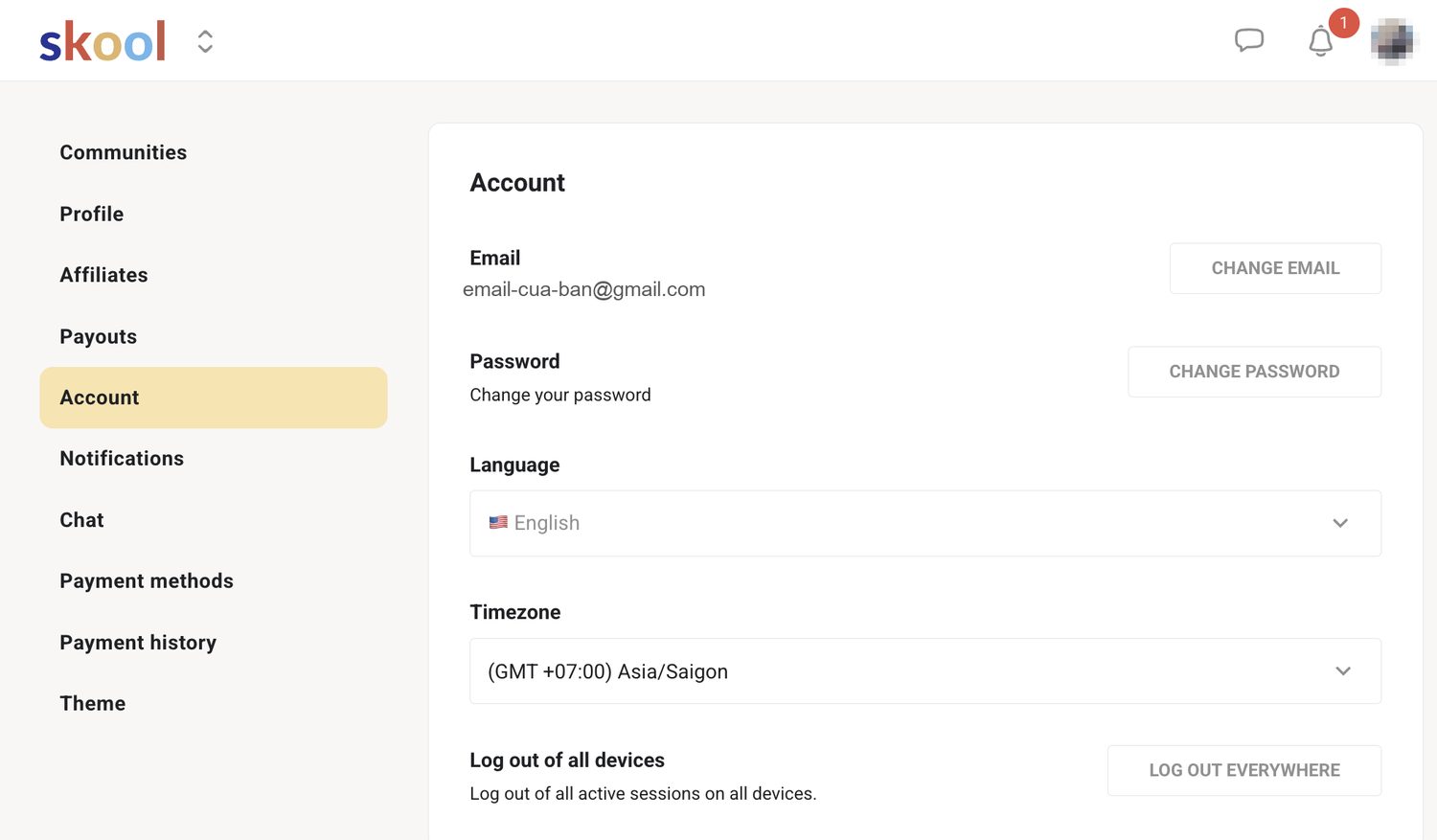Open the Chat settings section
The height and width of the screenshot is (840, 1437).
(x=81, y=520)
